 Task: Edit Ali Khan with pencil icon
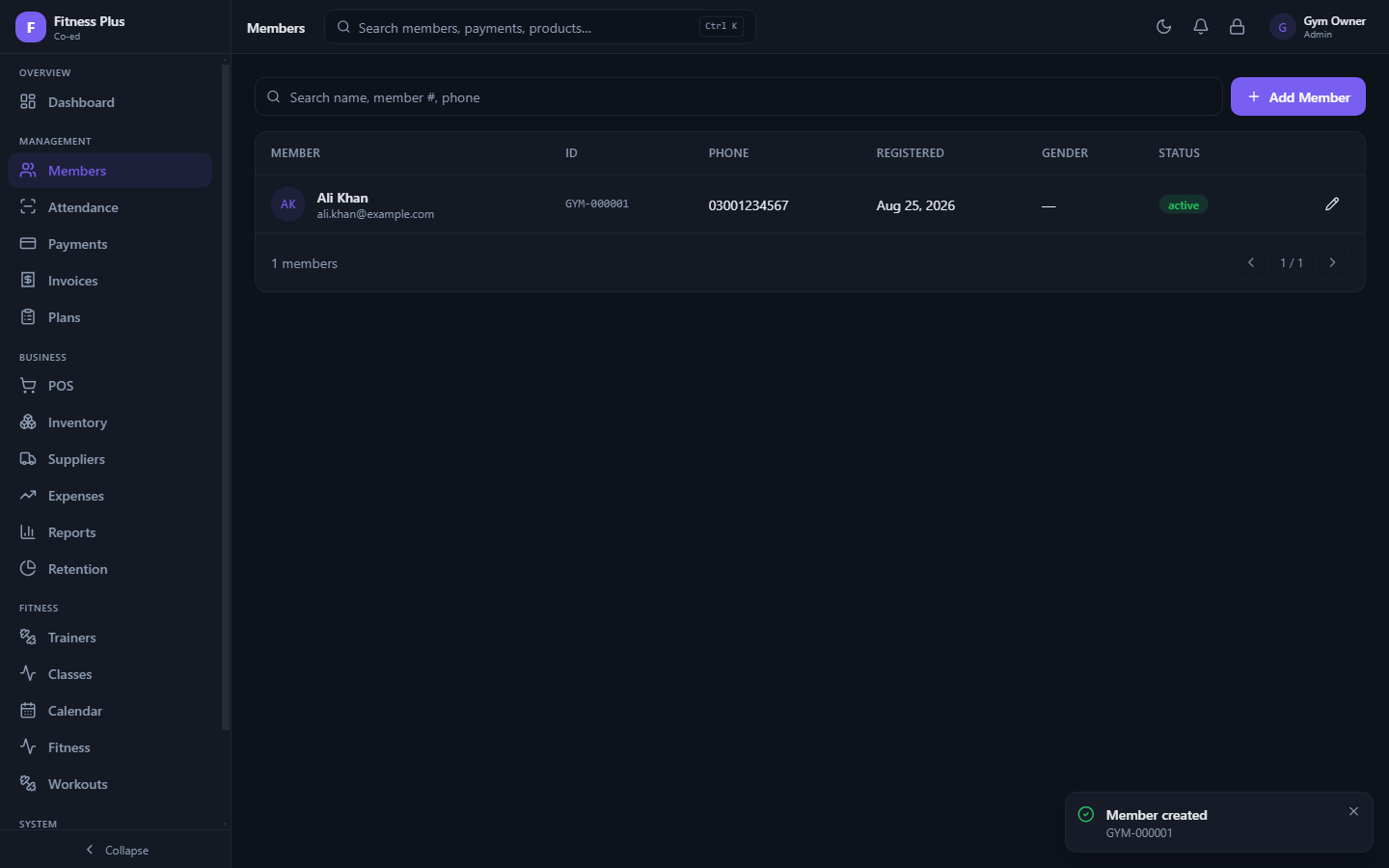[1332, 203]
